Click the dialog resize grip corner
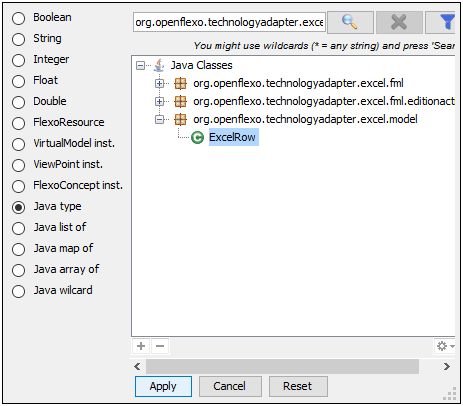463x406 pixels. 450,394
